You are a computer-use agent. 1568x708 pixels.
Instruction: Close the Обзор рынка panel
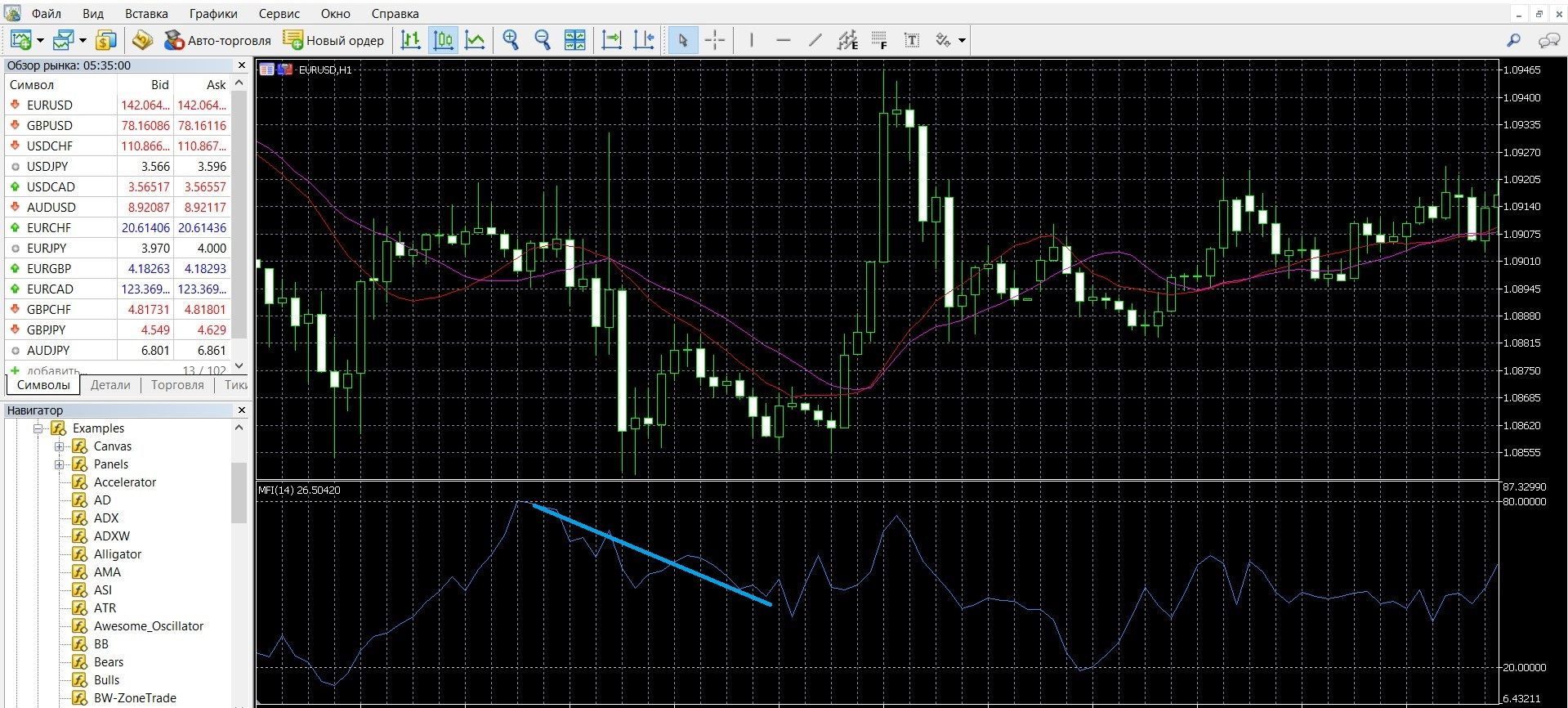[241, 65]
